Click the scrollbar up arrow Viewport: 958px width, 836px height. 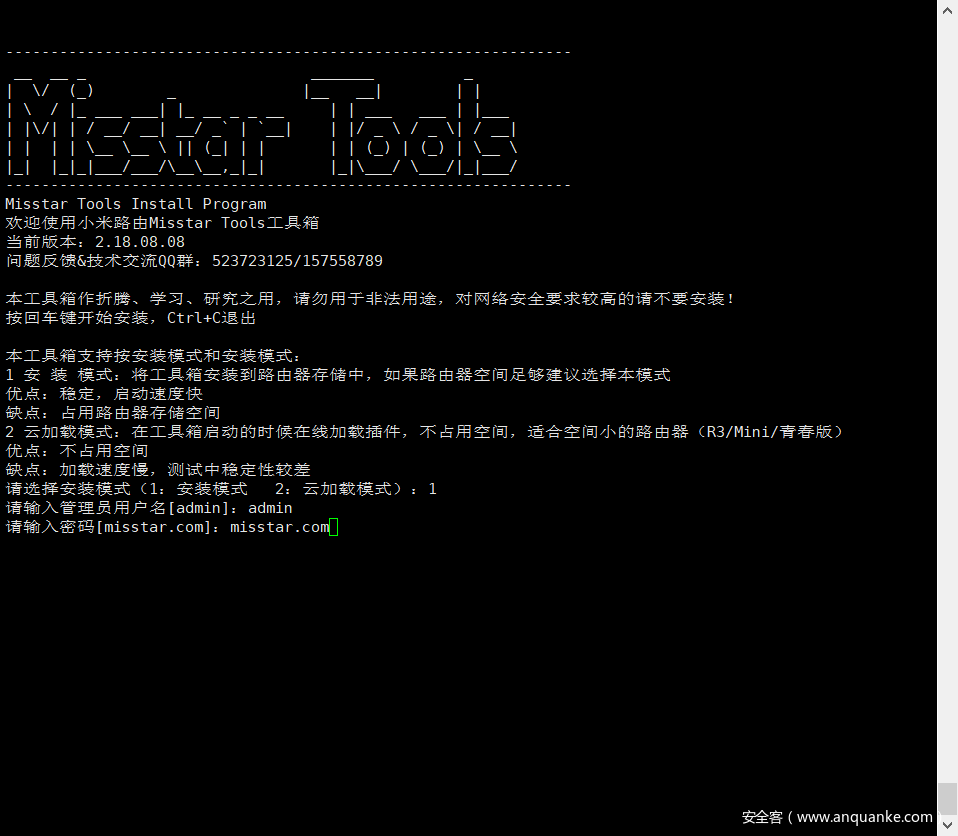947,9
